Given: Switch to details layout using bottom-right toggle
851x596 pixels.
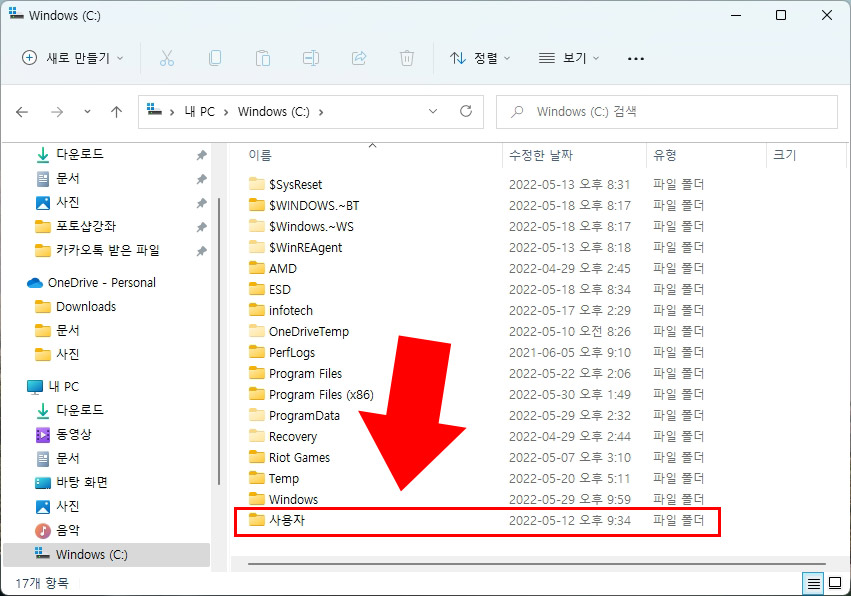Looking at the screenshot, I should 813,583.
